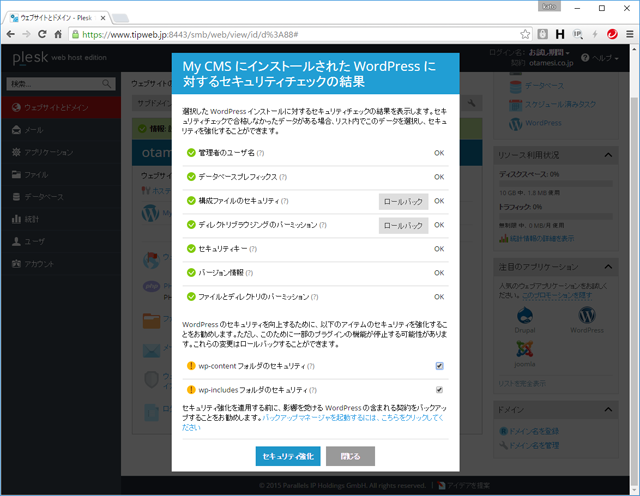
Task: Open the 統計情報の詳細を表示 link
Action: point(542,238)
